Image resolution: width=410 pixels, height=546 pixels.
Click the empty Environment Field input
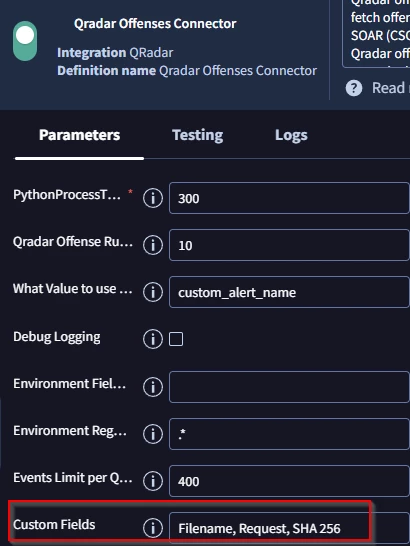(x=289, y=387)
